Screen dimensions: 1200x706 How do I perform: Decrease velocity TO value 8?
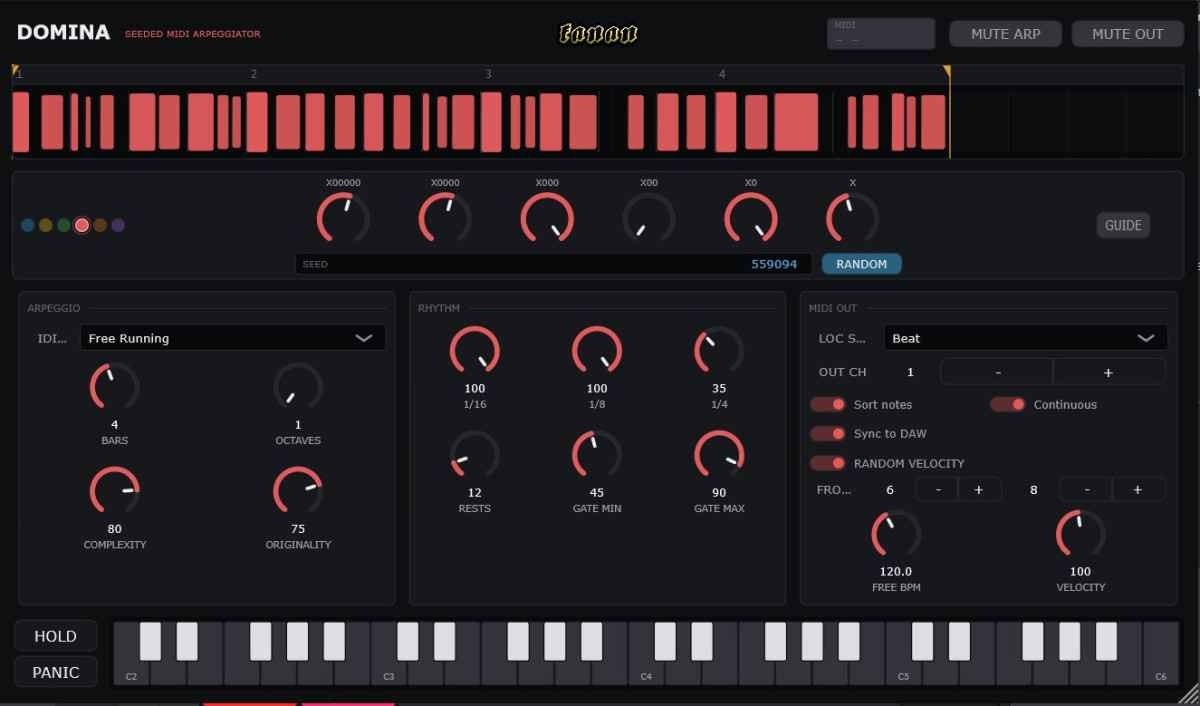[1085, 490]
